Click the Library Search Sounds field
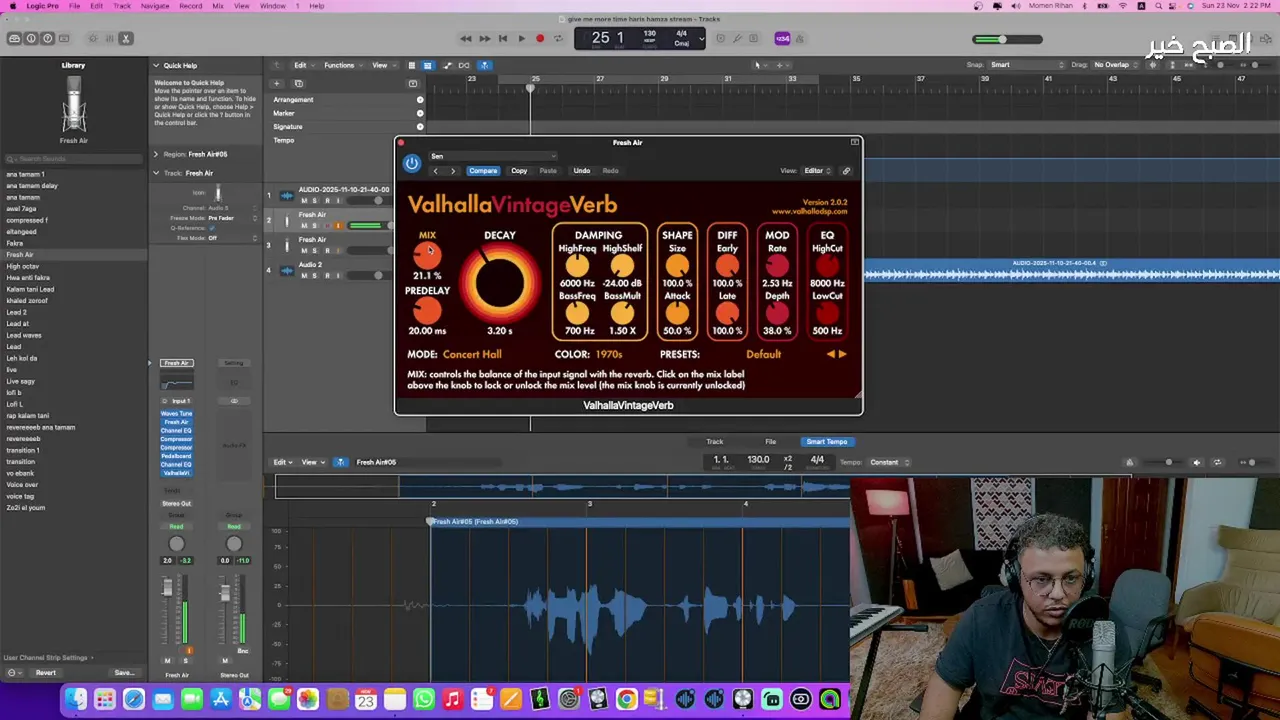Screen dimensions: 1280x720 click(74, 159)
